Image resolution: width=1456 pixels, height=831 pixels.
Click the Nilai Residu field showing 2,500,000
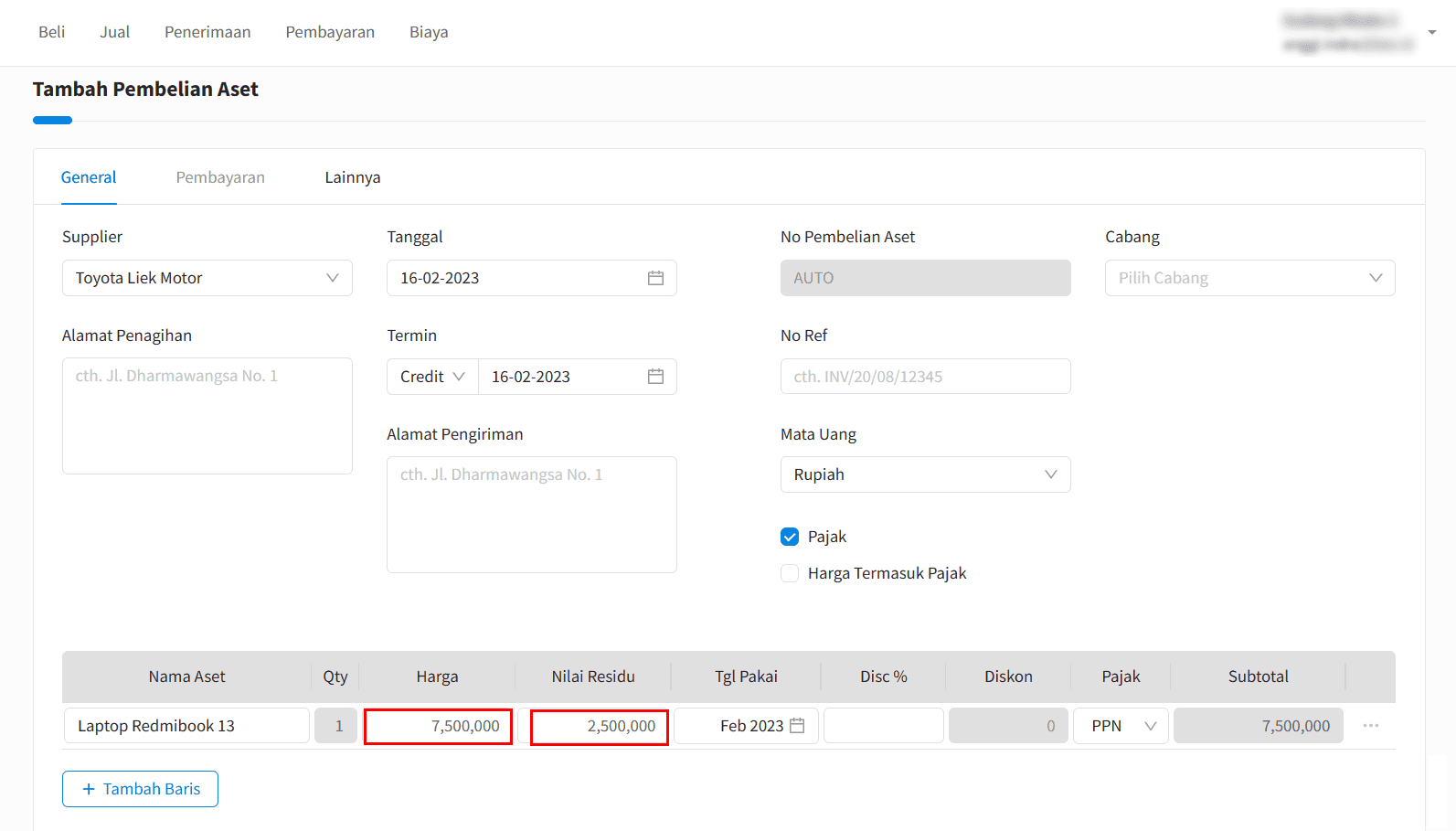[x=600, y=728]
